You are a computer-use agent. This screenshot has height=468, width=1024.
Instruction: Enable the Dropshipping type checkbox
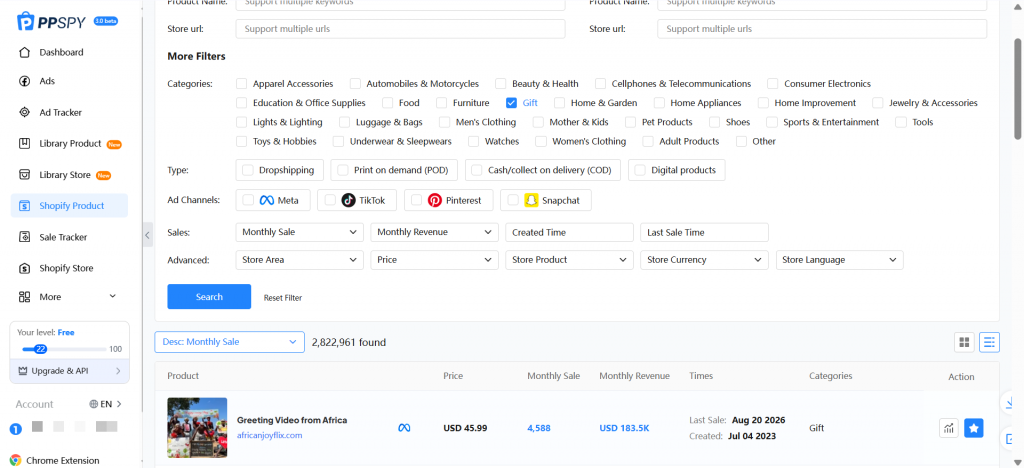point(248,170)
